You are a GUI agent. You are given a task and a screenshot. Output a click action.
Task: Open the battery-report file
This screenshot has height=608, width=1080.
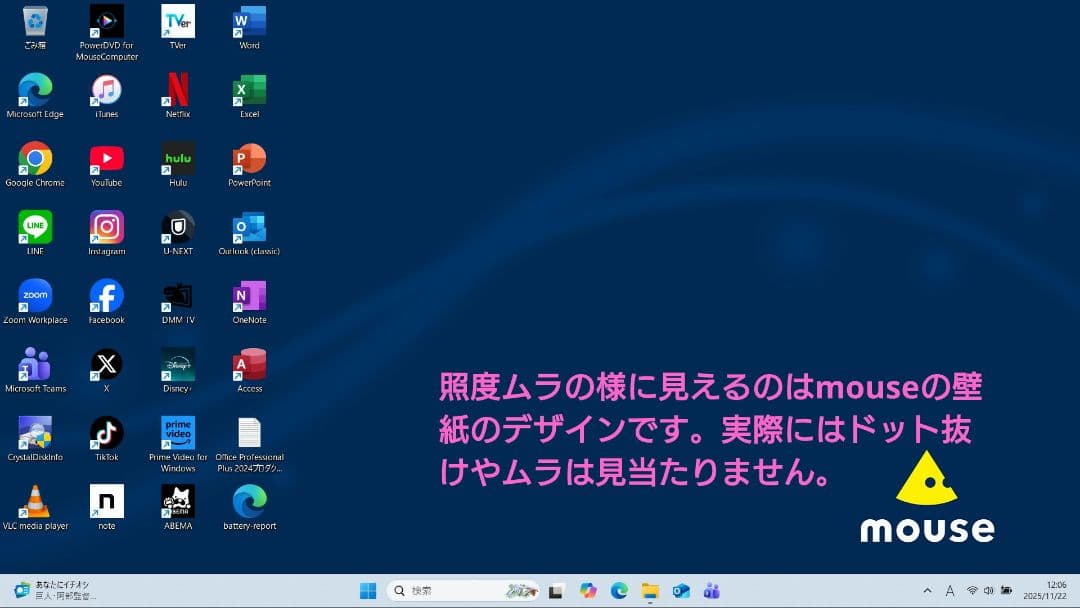click(249, 508)
